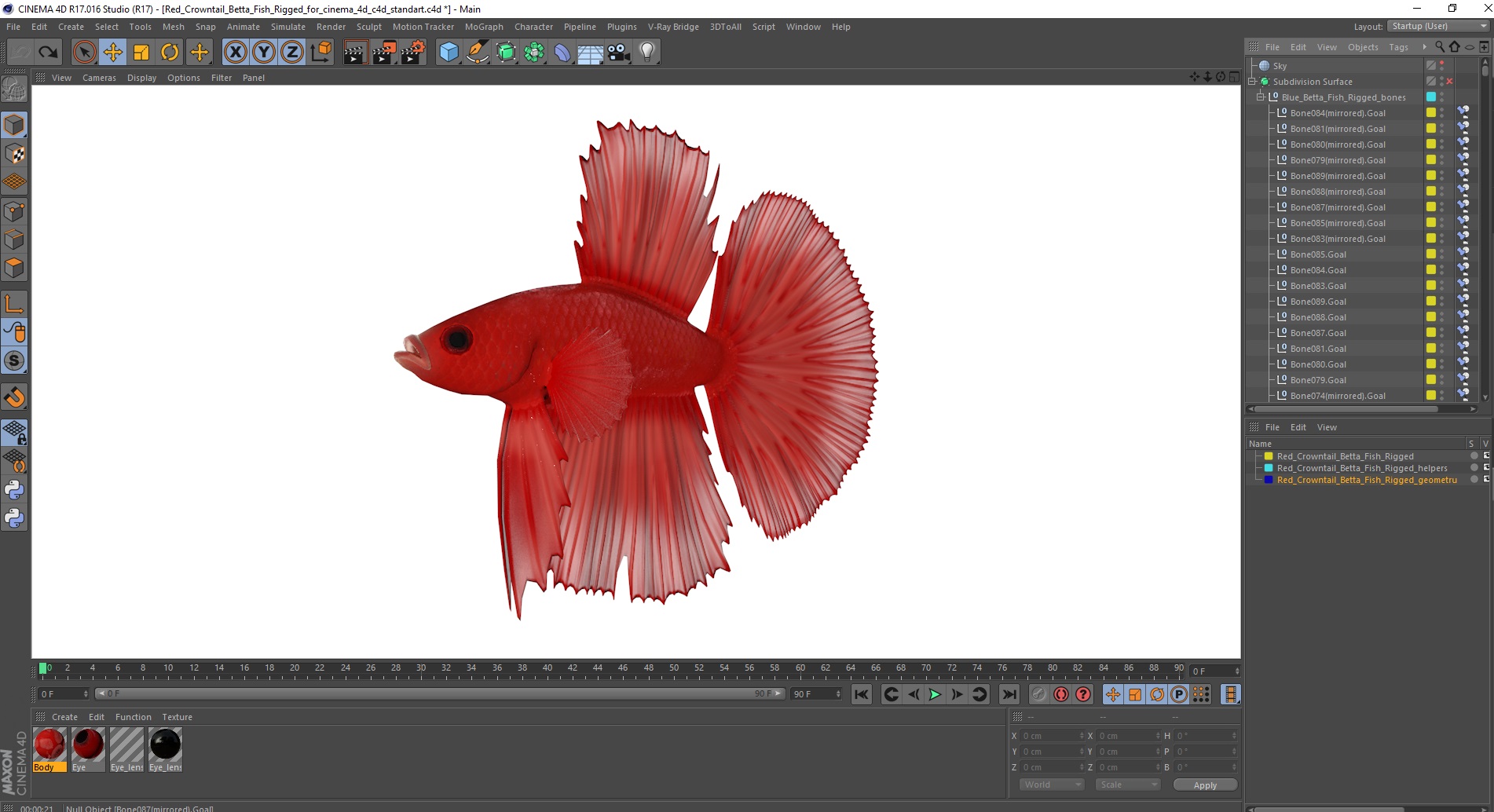
Task: Add a floor/environment object
Action: (591, 53)
